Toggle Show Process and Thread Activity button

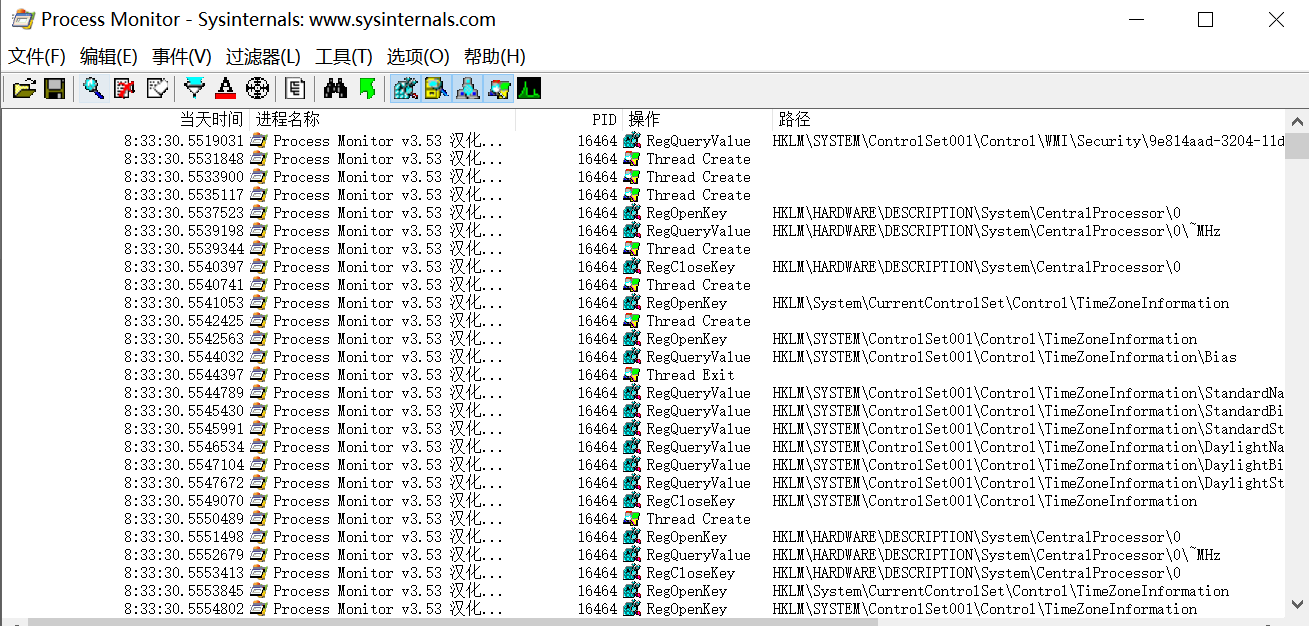(498, 89)
